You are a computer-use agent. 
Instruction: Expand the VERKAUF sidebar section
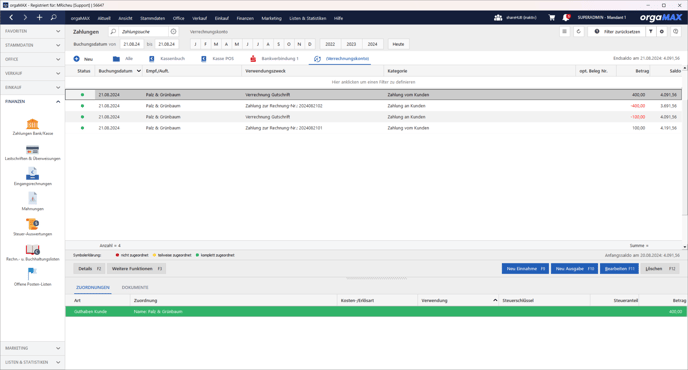32,73
